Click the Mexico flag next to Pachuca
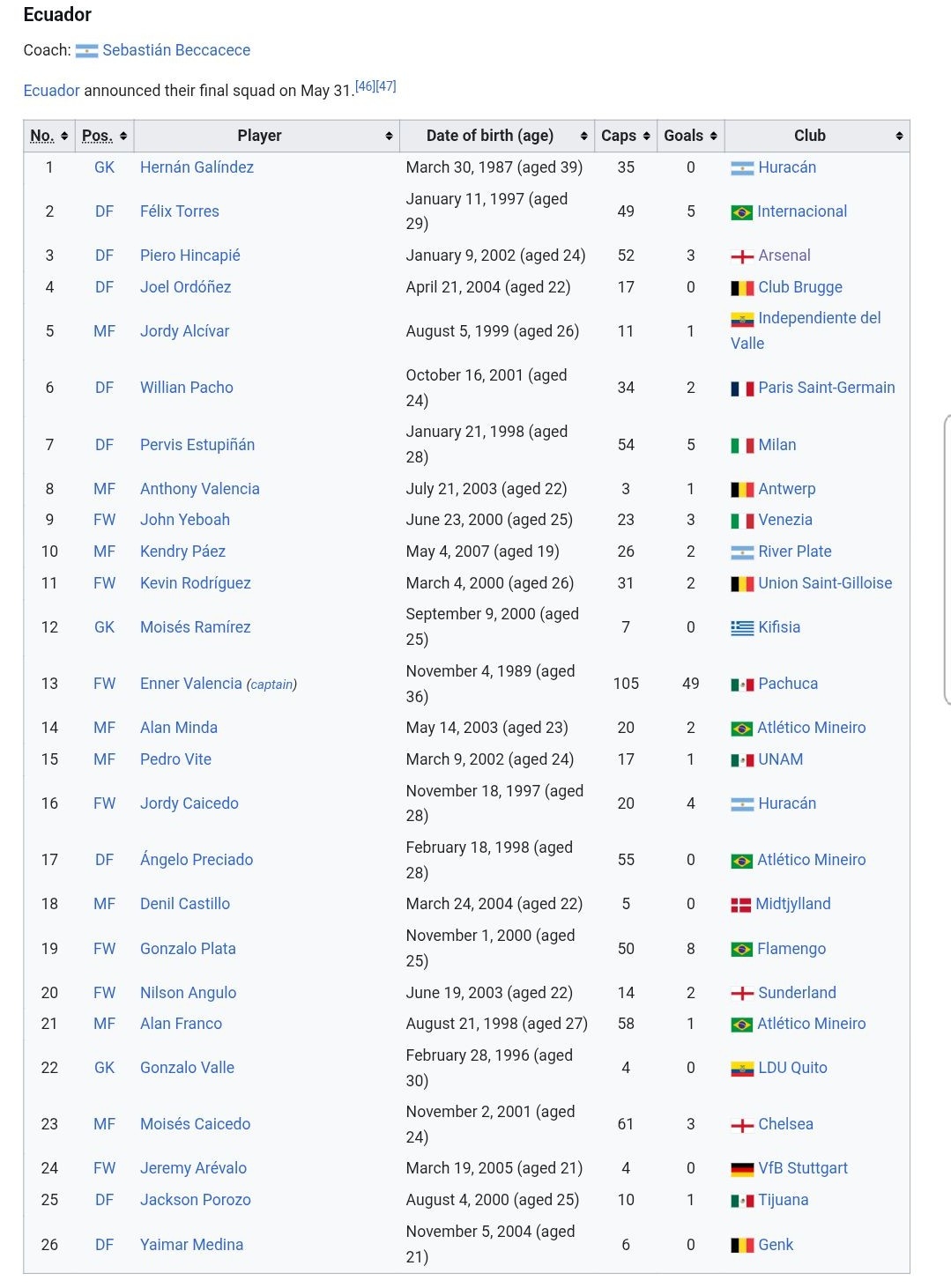Image resolution: width=951 pixels, height=1288 pixels. (742, 685)
